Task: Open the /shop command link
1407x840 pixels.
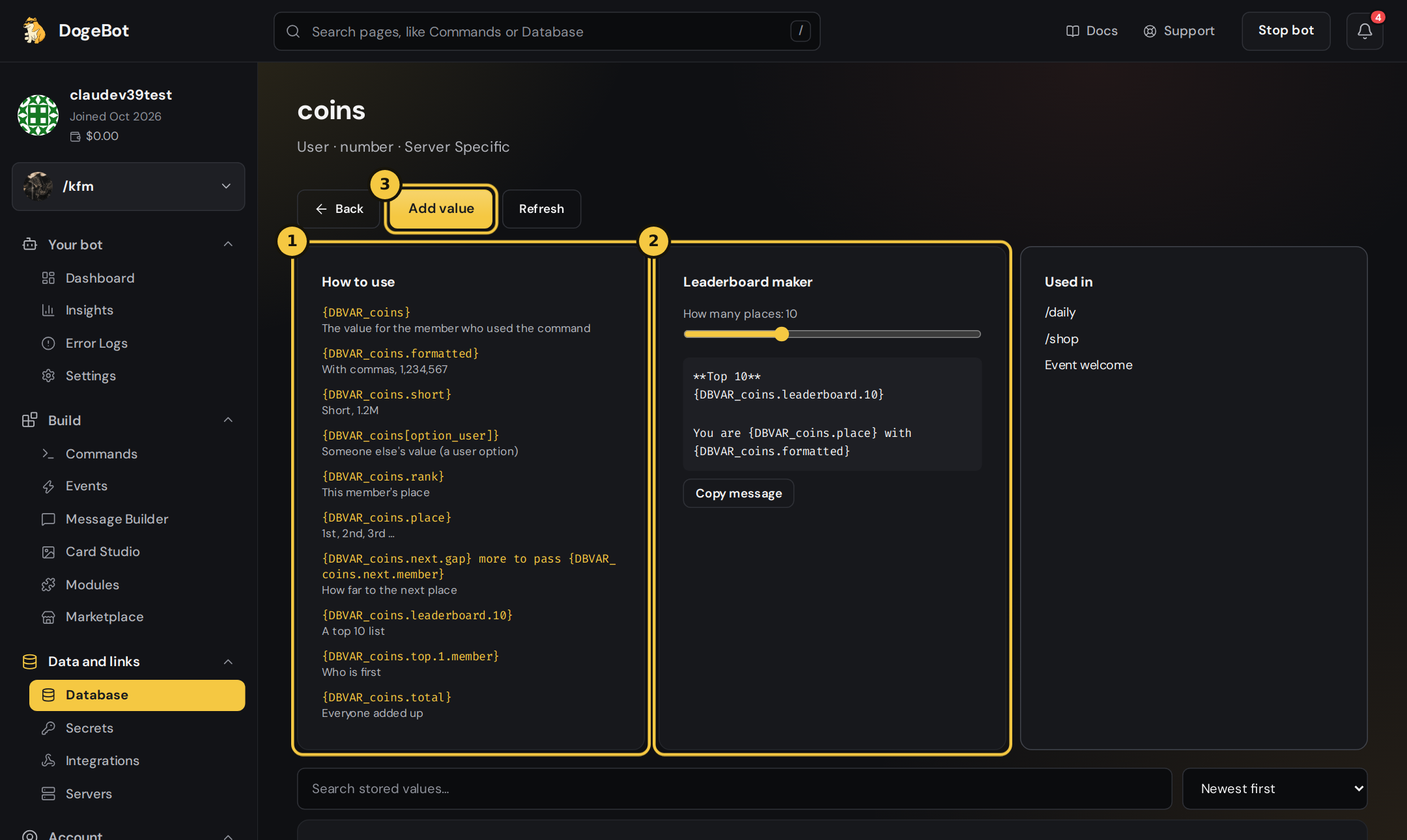Action: coord(1061,339)
